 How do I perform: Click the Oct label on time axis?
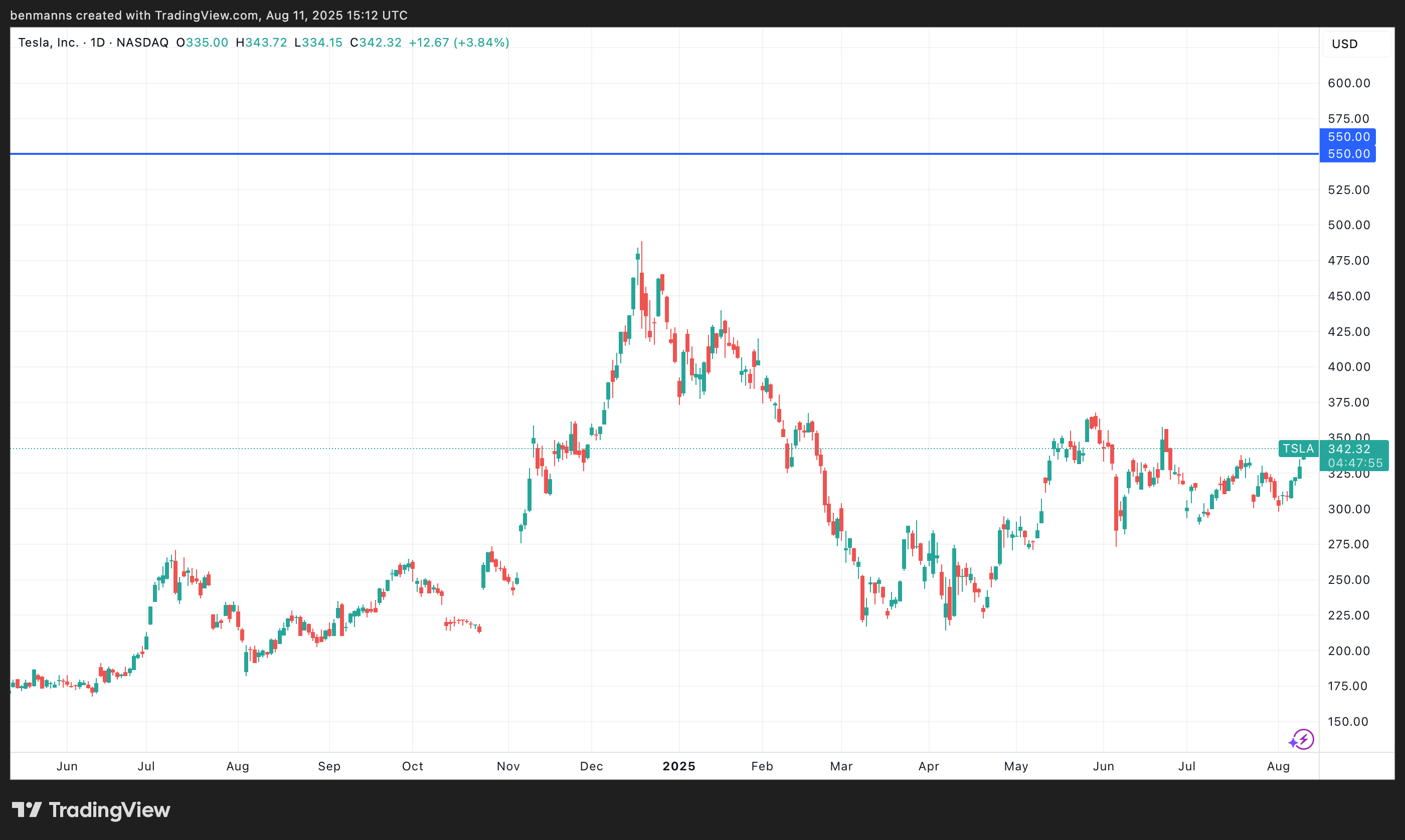coord(412,766)
